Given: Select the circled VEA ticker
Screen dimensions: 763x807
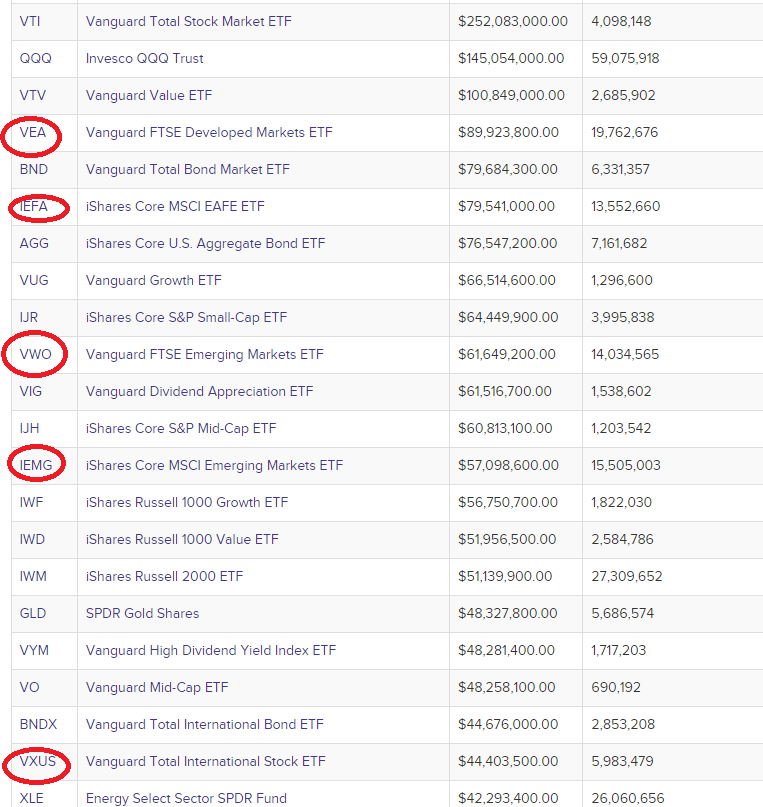Looking at the screenshot, I should pyautogui.click(x=32, y=133).
